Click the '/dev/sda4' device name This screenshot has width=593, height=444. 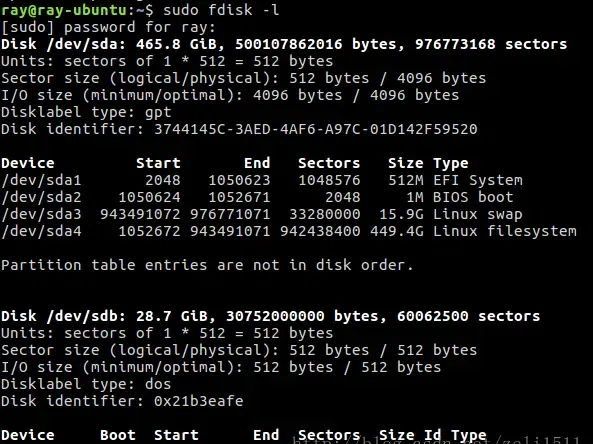[41, 231]
